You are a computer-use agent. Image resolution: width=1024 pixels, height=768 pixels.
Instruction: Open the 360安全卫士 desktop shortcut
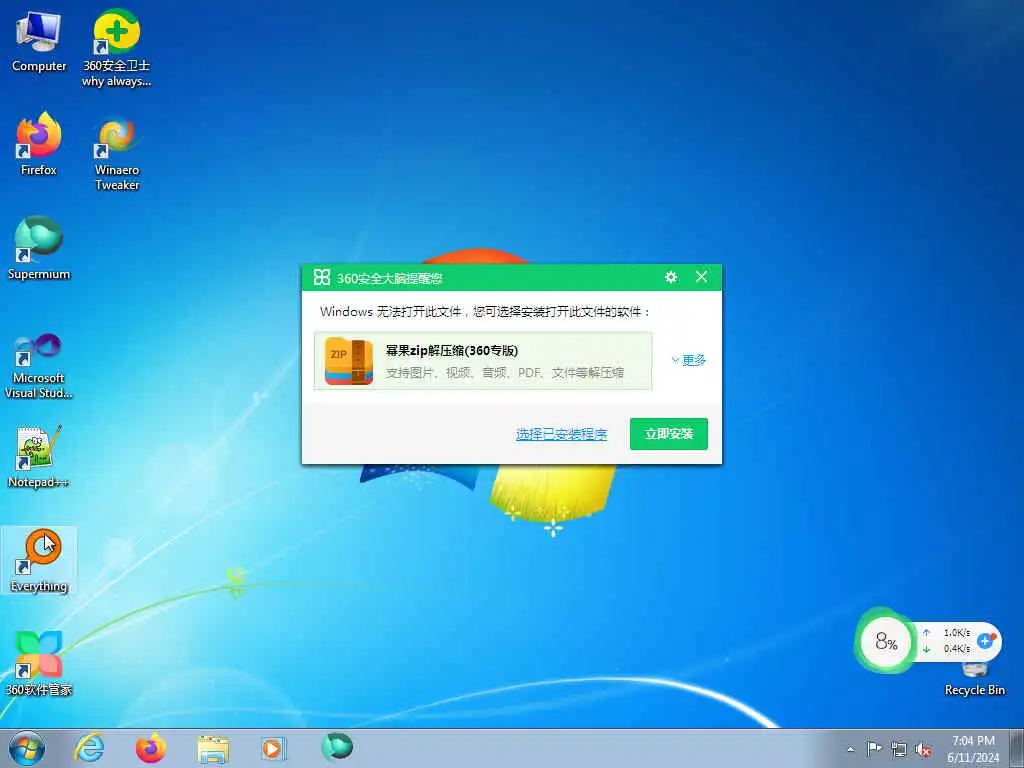point(116,48)
